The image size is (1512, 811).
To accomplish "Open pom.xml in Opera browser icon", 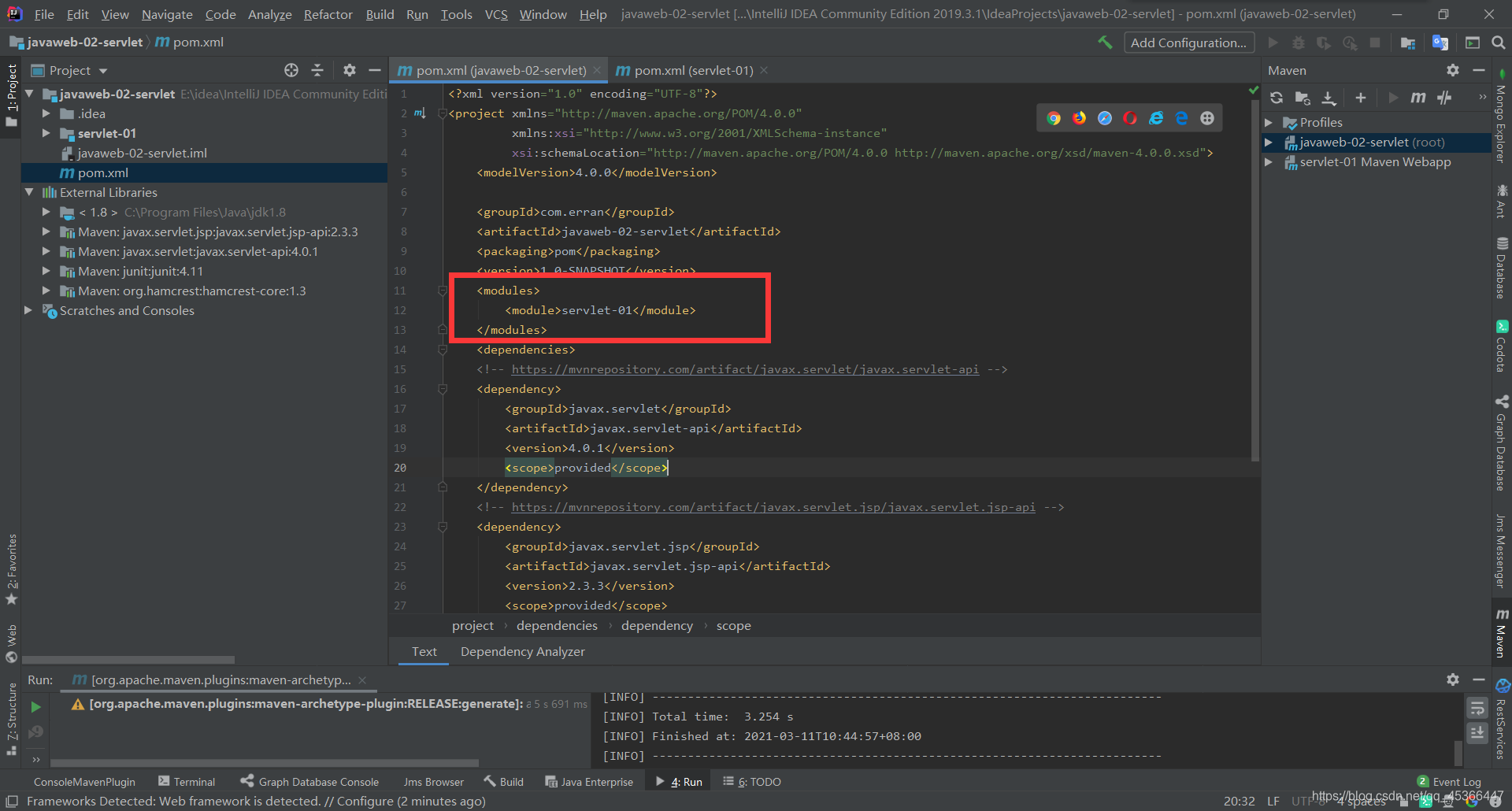I will (x=1130, y=118).
